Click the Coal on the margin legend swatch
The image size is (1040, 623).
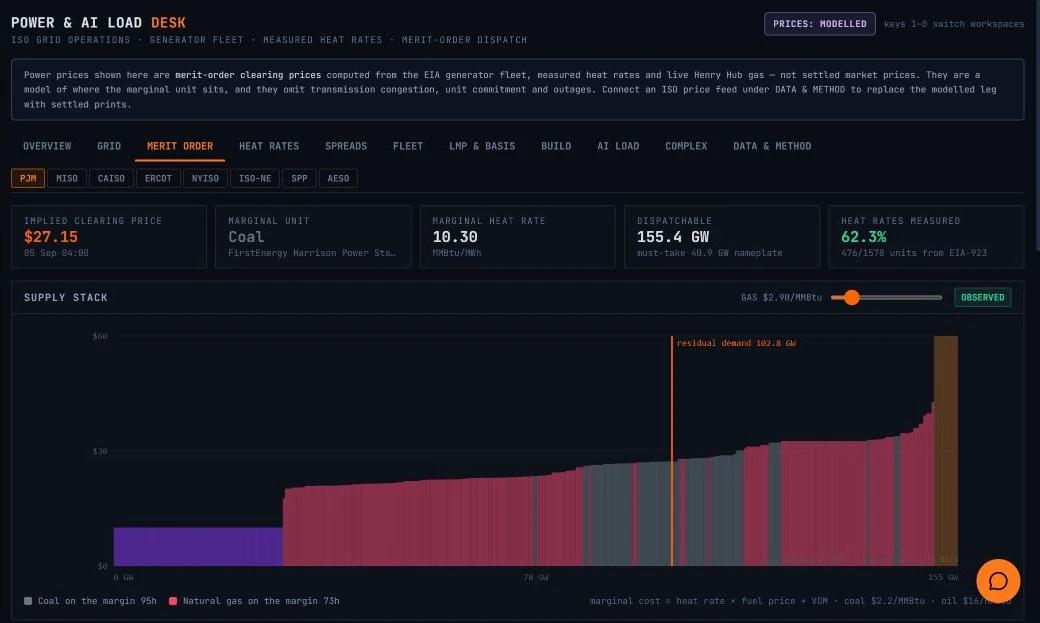[28, 601]
